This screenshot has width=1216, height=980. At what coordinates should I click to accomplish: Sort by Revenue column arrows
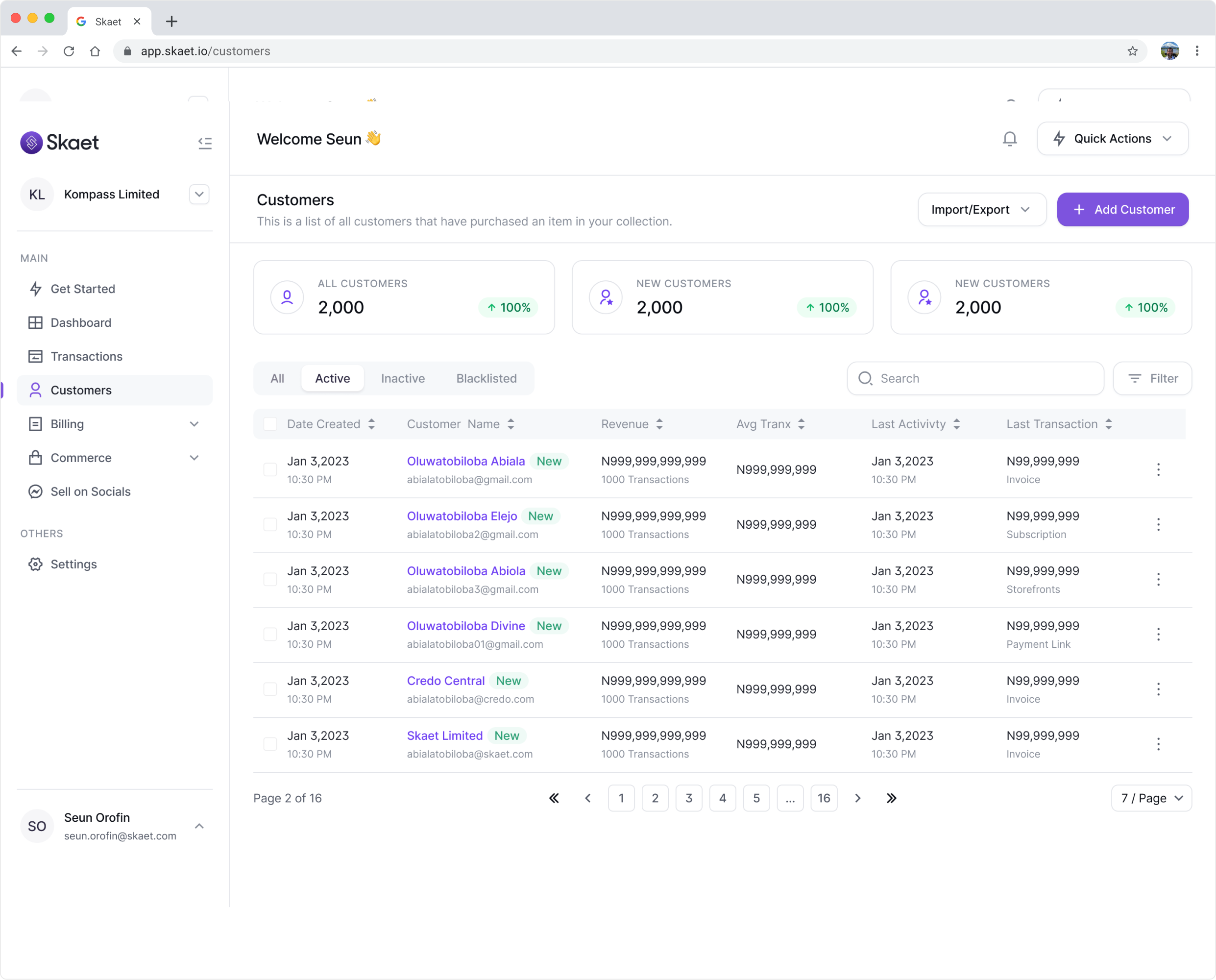click(659, 424)
